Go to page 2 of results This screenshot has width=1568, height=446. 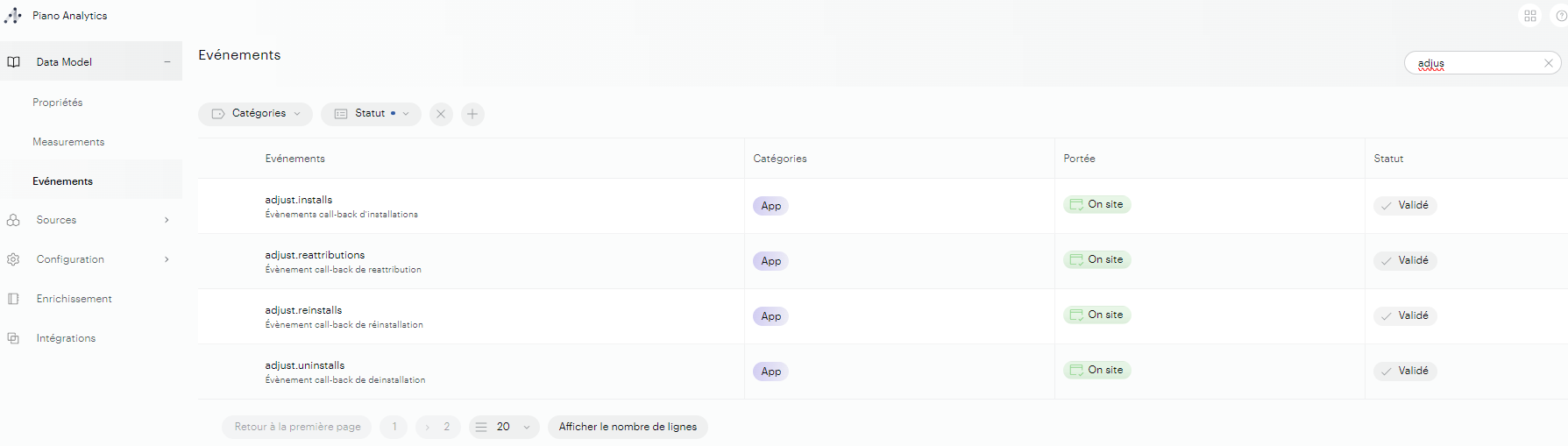pos(446,427)
